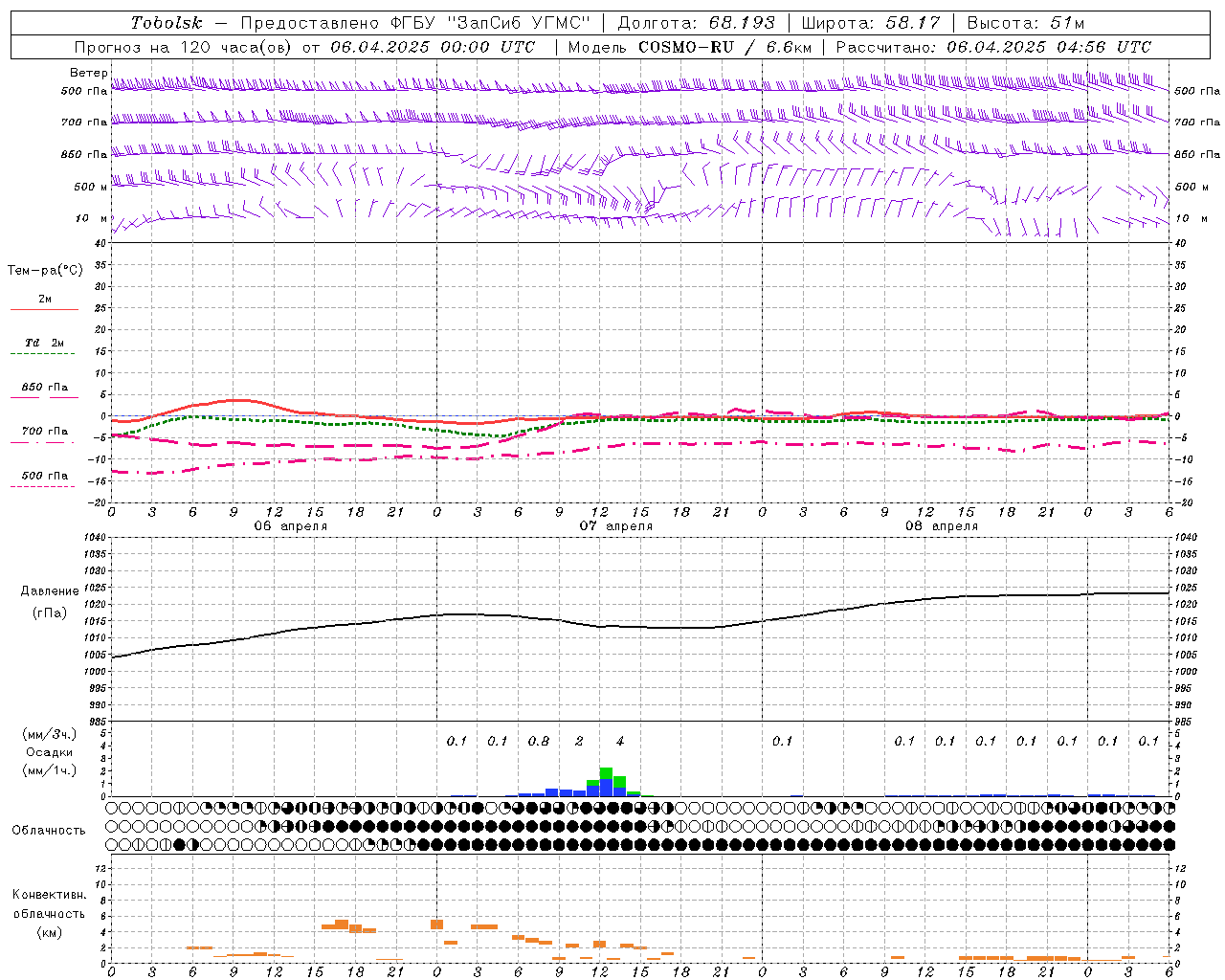Click the "0.8" three-hour precipitation value

pos(539,741)
